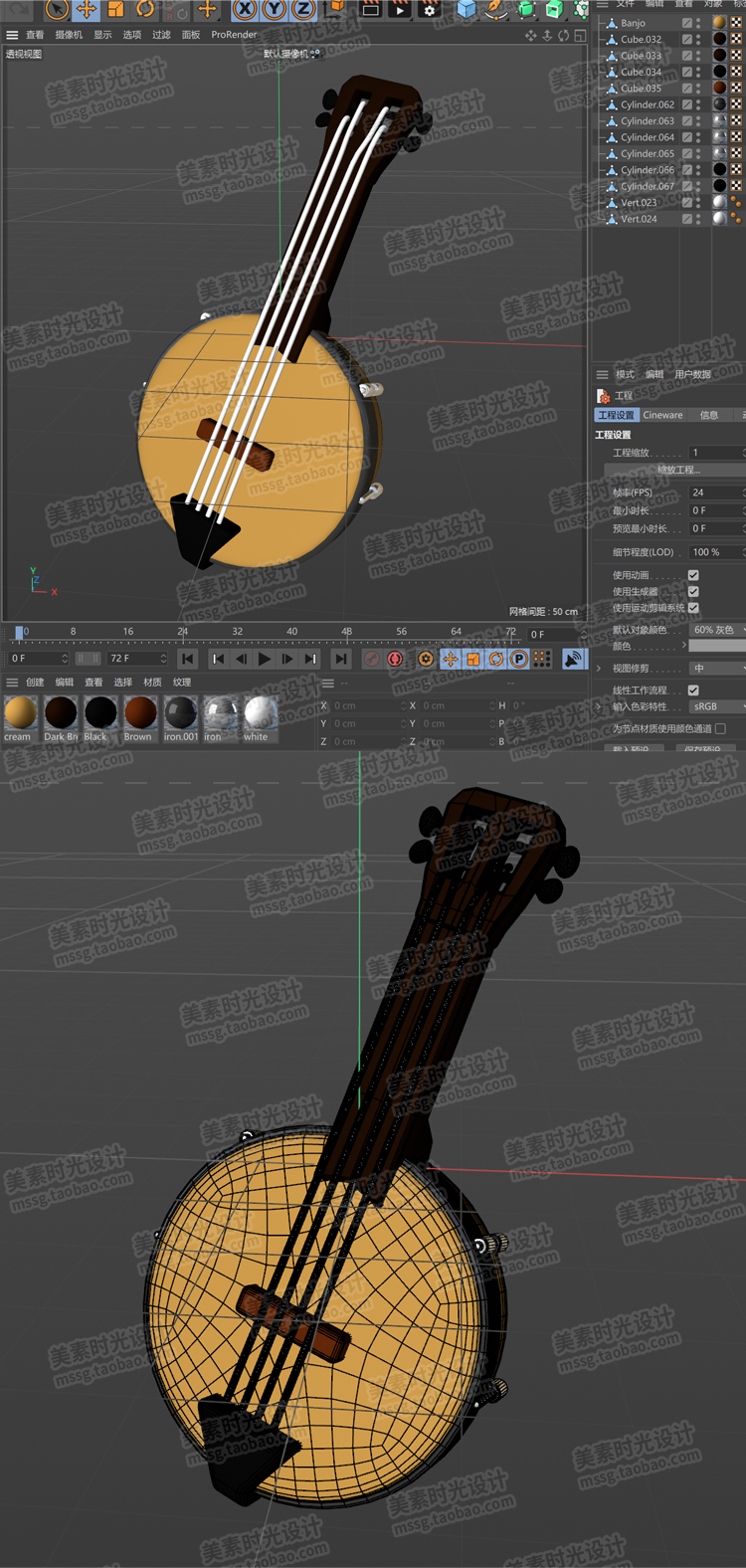
Task: Select the Move tool in top toolbar
Action: coord(87,10)
